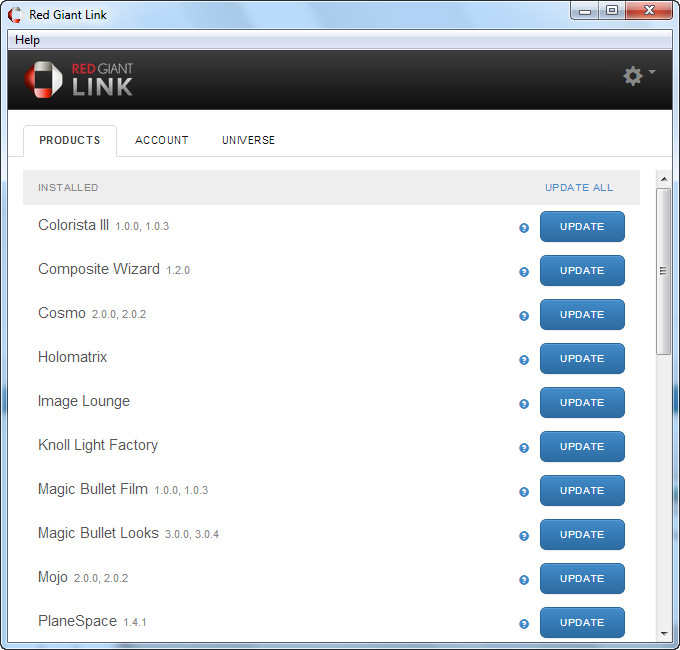Click the help icon for Composite Wizard
680x650 pixels.
524,272
